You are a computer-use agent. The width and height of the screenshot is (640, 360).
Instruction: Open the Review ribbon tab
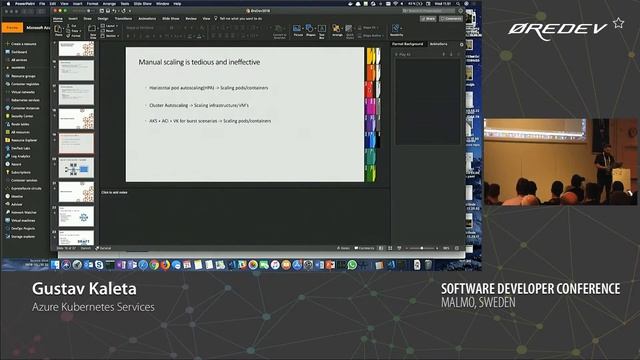[x=191, y=19]
